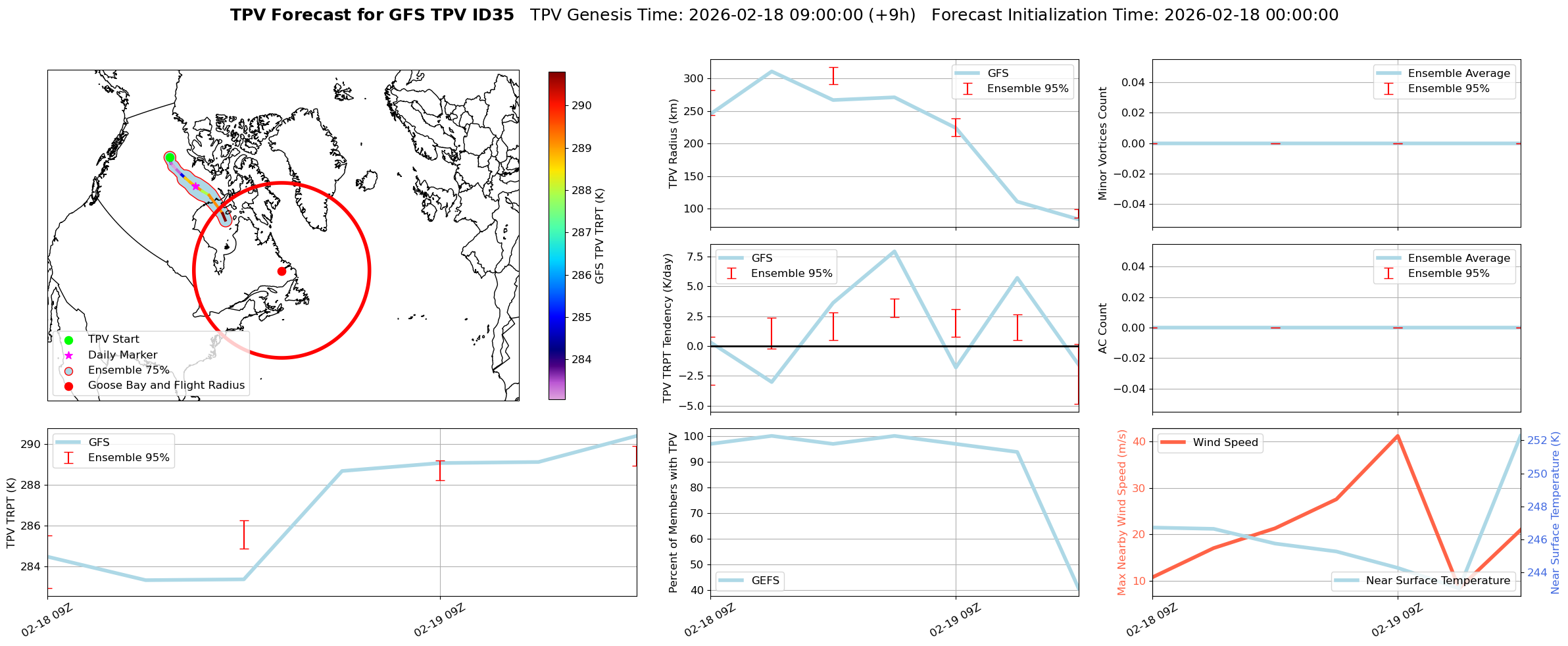
Task: Click the wind speed line's peak near 40 m/s
Action: pos(1398,435)
